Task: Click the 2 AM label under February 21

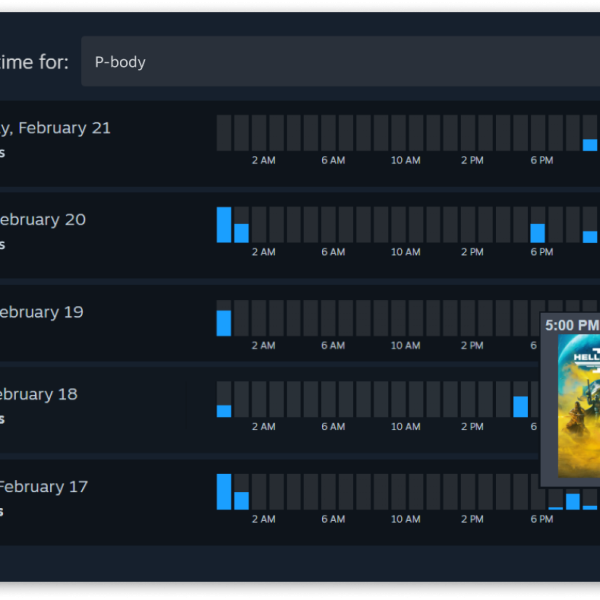Action: 264,160
